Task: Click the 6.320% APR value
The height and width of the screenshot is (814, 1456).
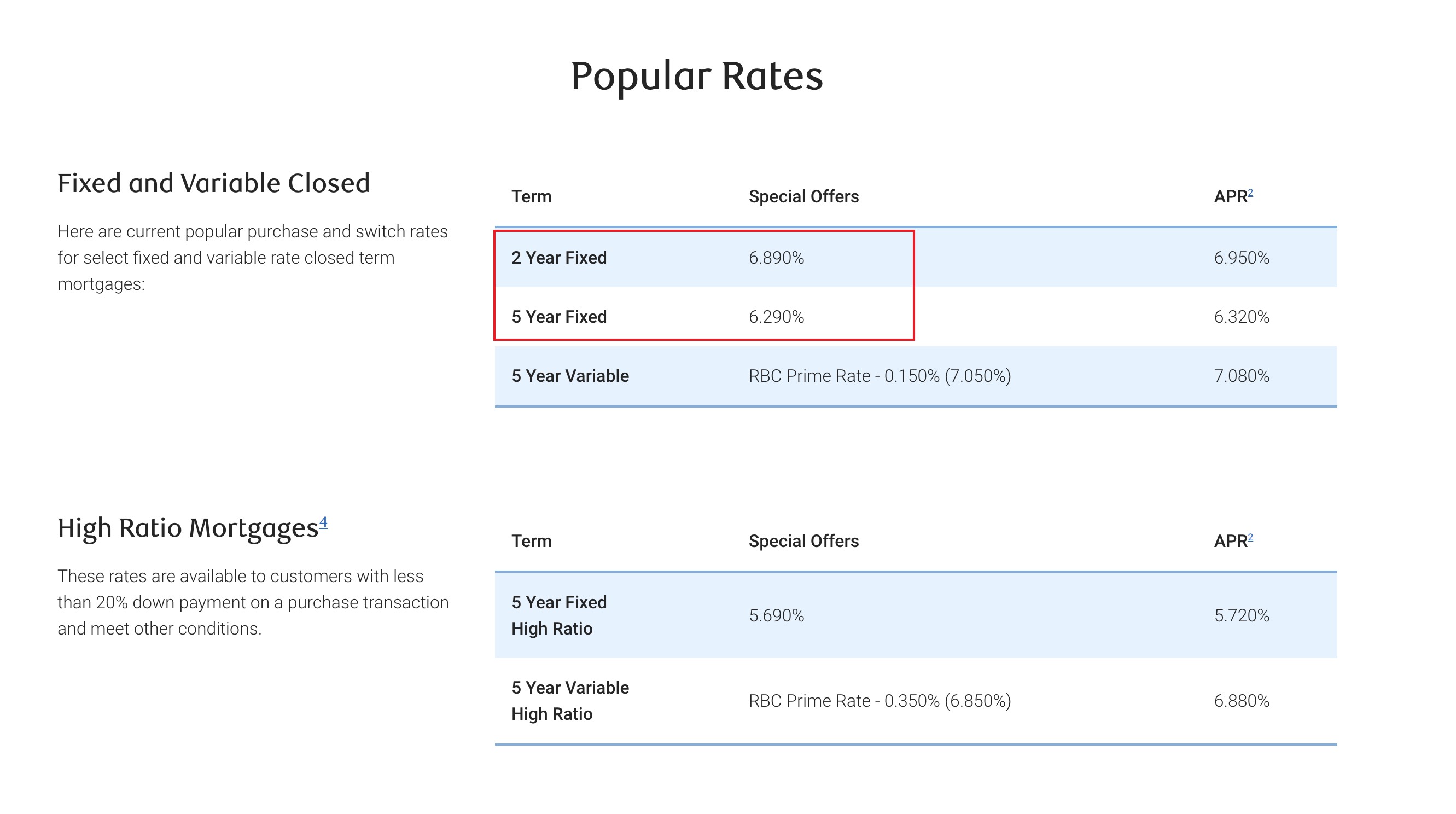Action: [x=1241, y=317]
